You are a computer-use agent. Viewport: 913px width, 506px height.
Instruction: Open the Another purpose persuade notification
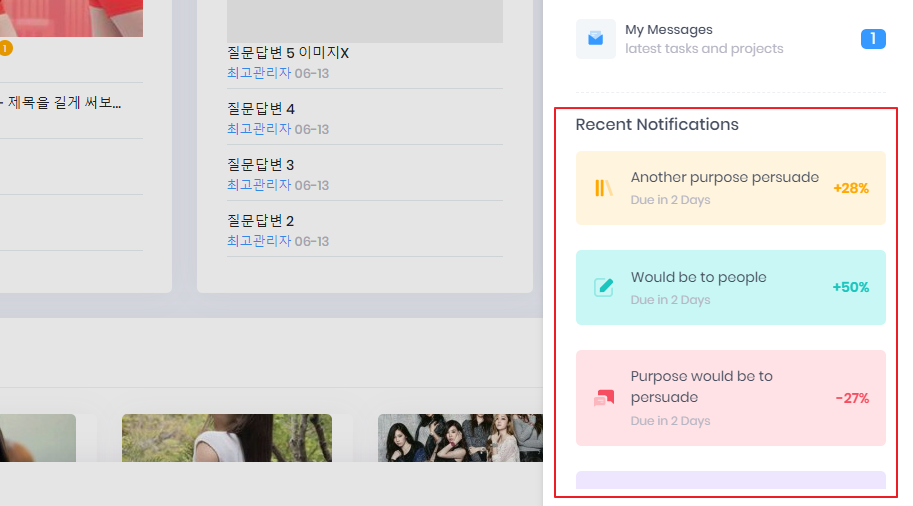[x=731, y=188]
